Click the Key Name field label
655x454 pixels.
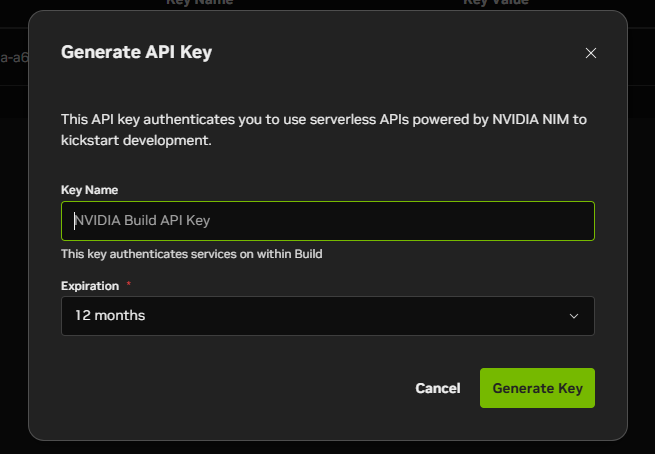pyautogui.click(x=89, y=190)
